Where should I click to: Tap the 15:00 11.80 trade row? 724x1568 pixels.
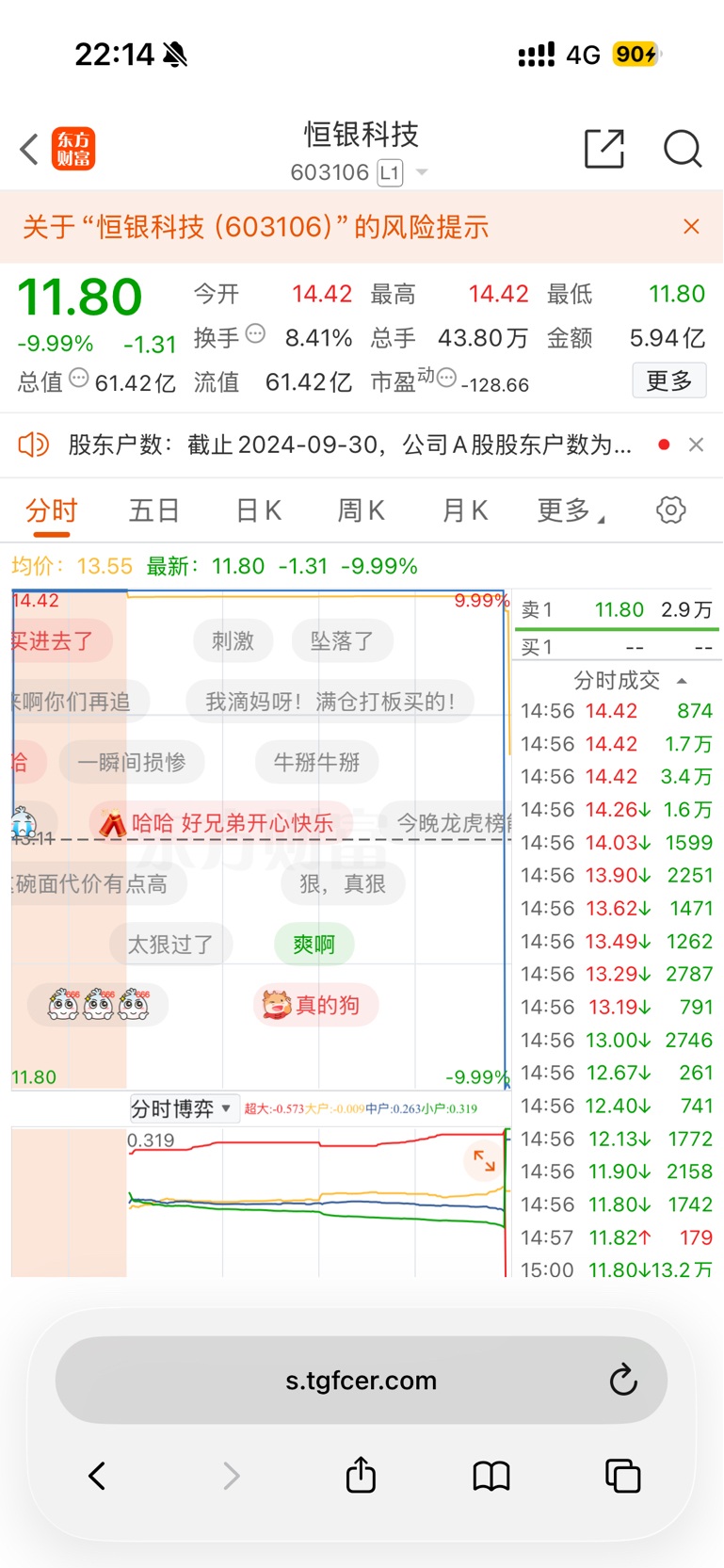click(617, 1269)
